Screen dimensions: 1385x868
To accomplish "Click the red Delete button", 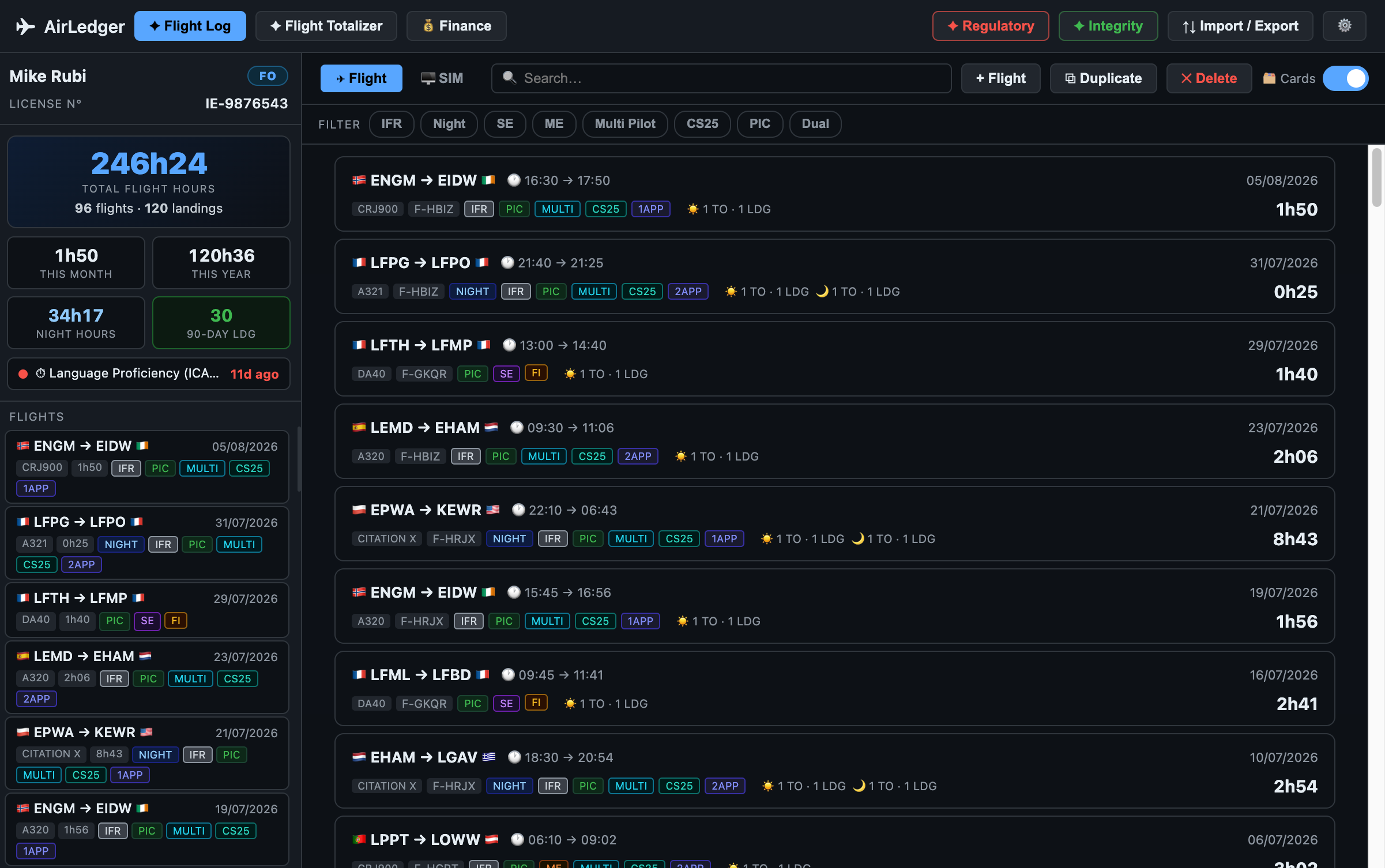I will coord(1209,78).
